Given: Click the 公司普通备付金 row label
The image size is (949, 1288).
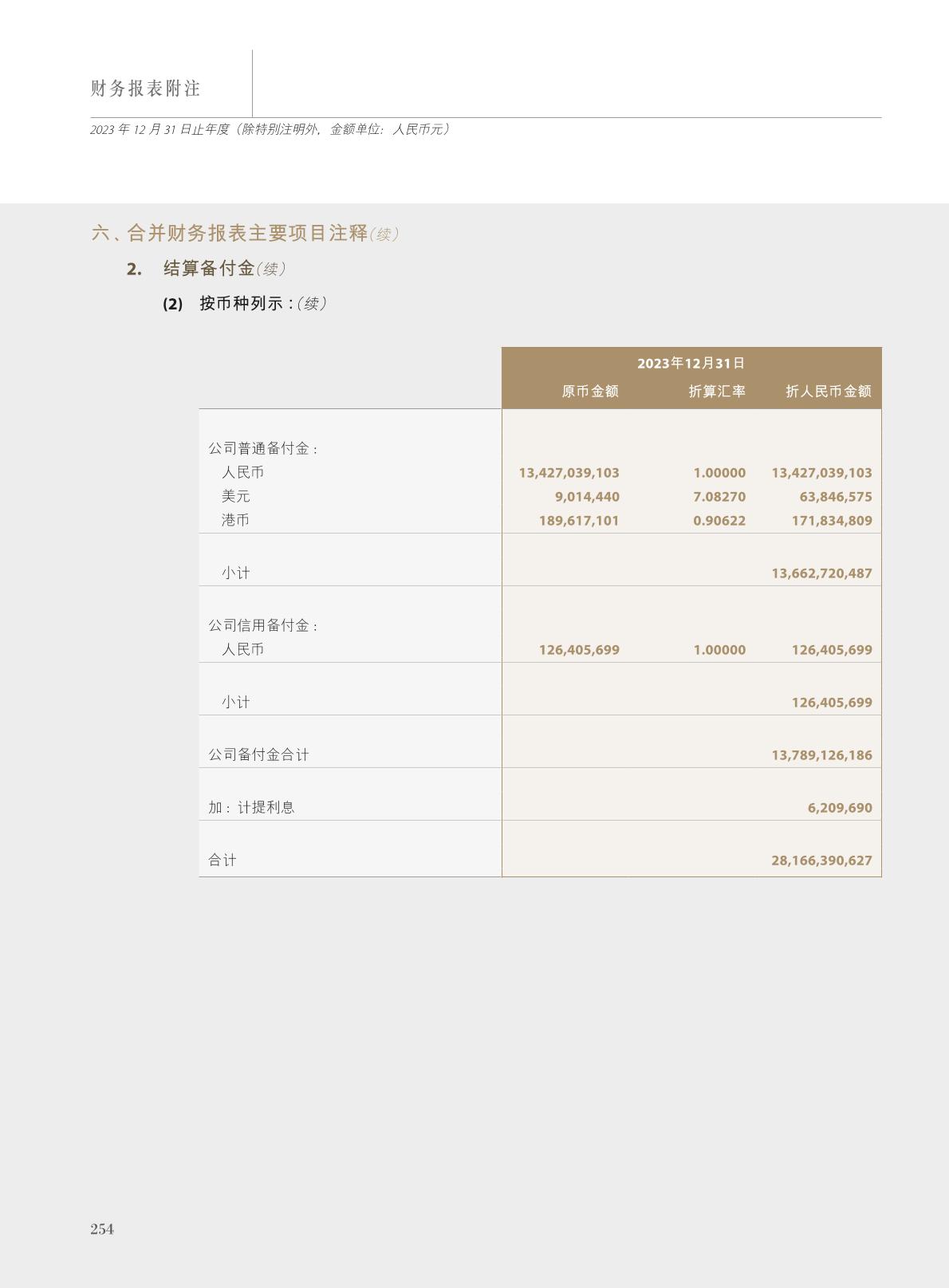Looking at the screenshot, I should pos(263,449).
